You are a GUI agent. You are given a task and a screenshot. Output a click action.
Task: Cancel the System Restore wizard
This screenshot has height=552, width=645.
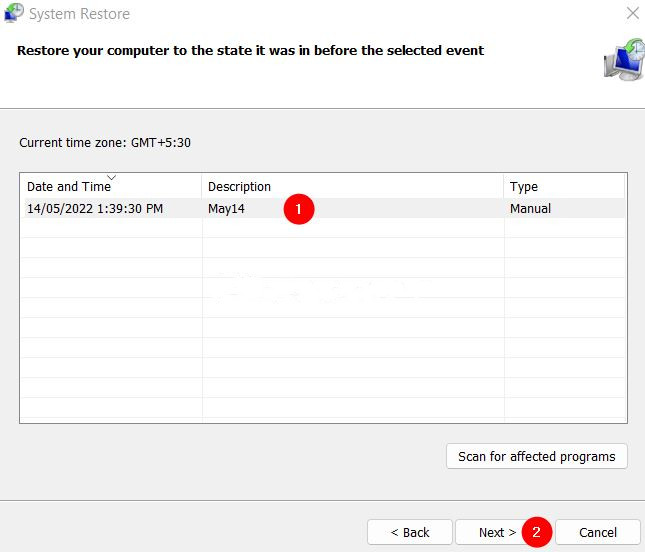tap(598, 532)
